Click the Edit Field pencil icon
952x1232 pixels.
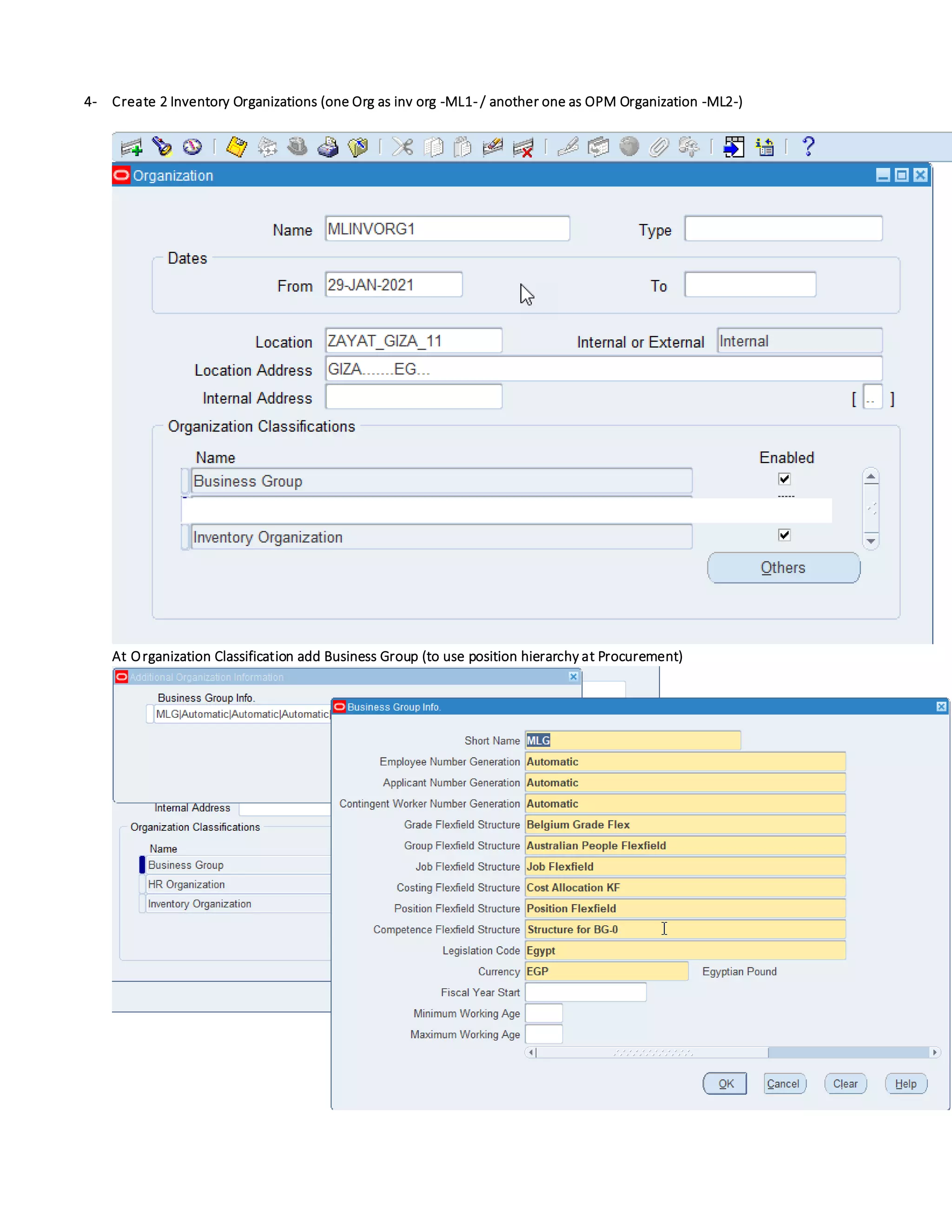568,147
